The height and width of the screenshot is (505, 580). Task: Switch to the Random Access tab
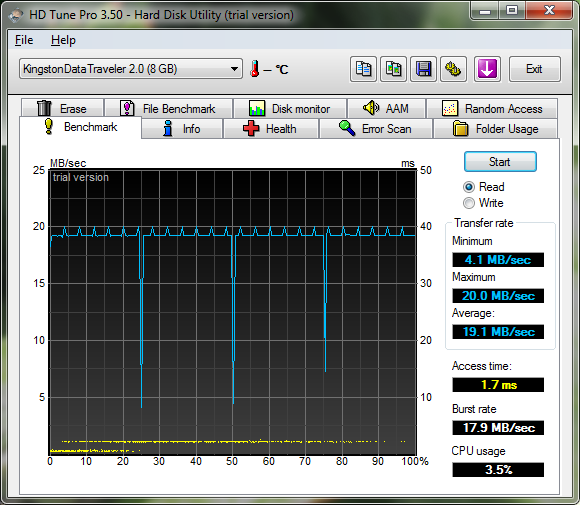(492, 109)
